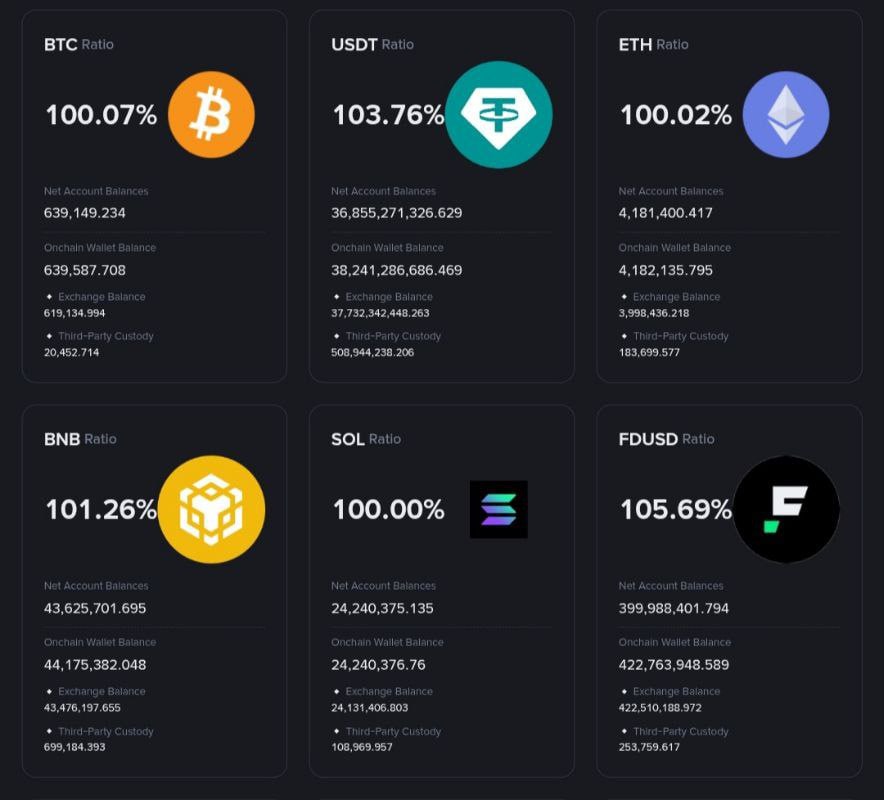884x800 pixels.
Task: Select the SOL 100.00% ratio value
Action: pos(388,510)
